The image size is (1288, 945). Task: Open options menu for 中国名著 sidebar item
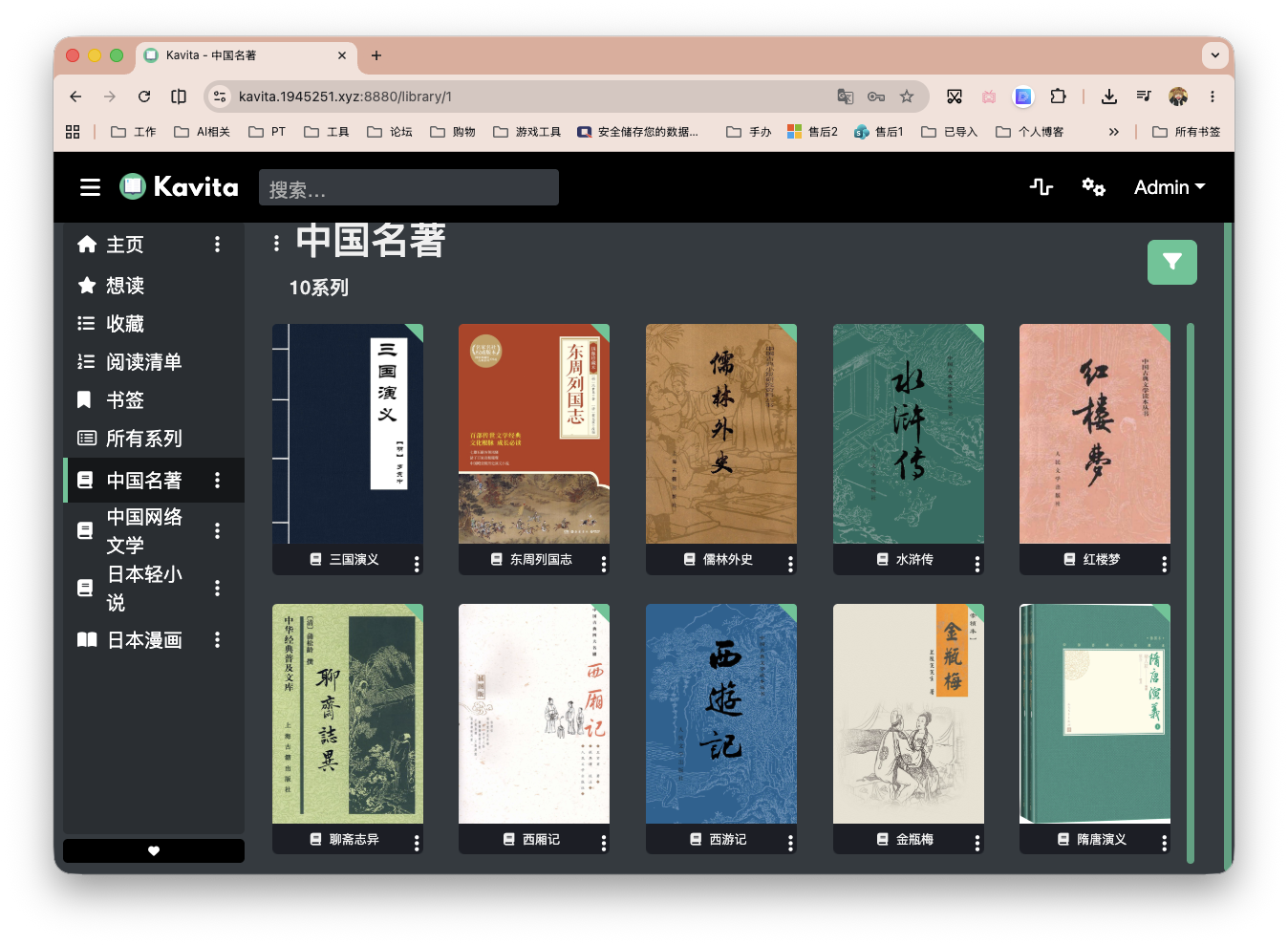click(218, 481)
